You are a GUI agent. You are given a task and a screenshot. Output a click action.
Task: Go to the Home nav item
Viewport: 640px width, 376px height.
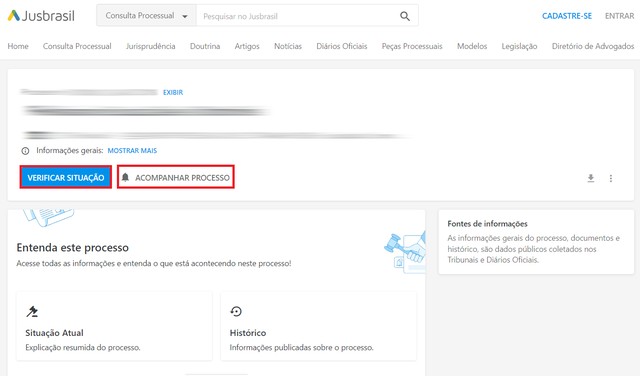(x=18, y=46)
